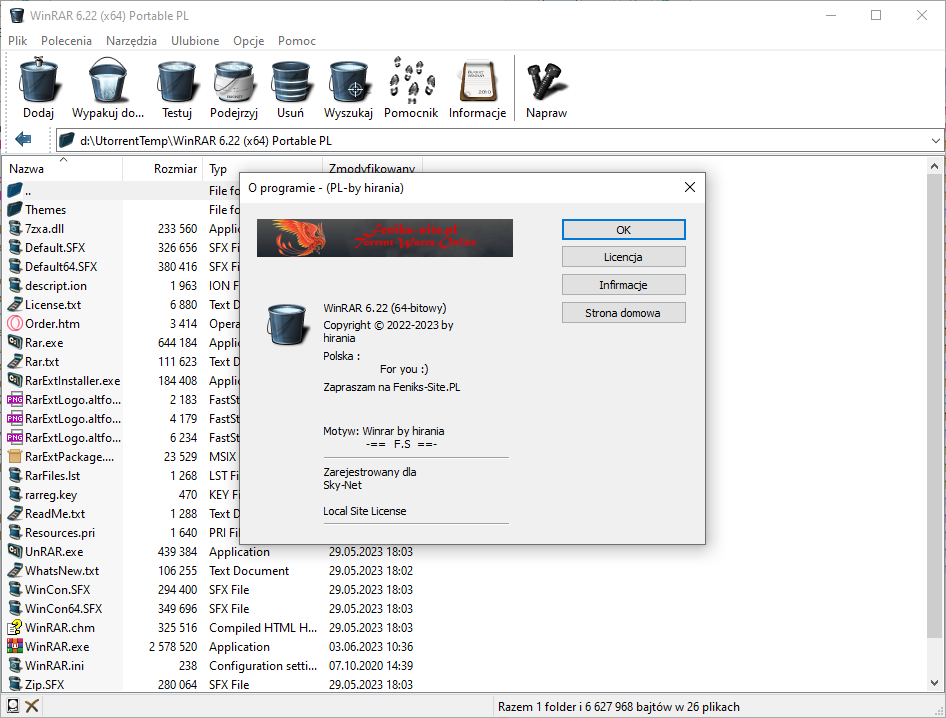Click OK in the O programie dialog

623,229
